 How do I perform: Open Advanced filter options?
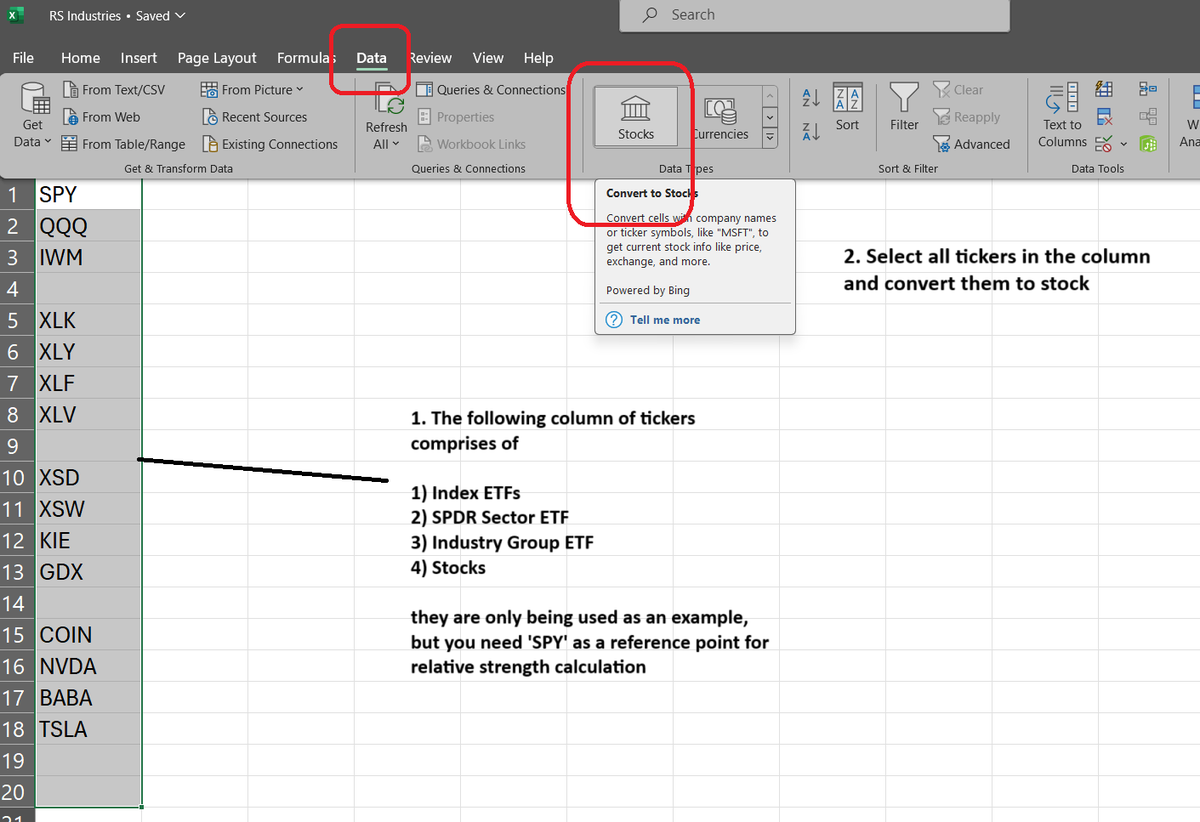click(971, 144)
